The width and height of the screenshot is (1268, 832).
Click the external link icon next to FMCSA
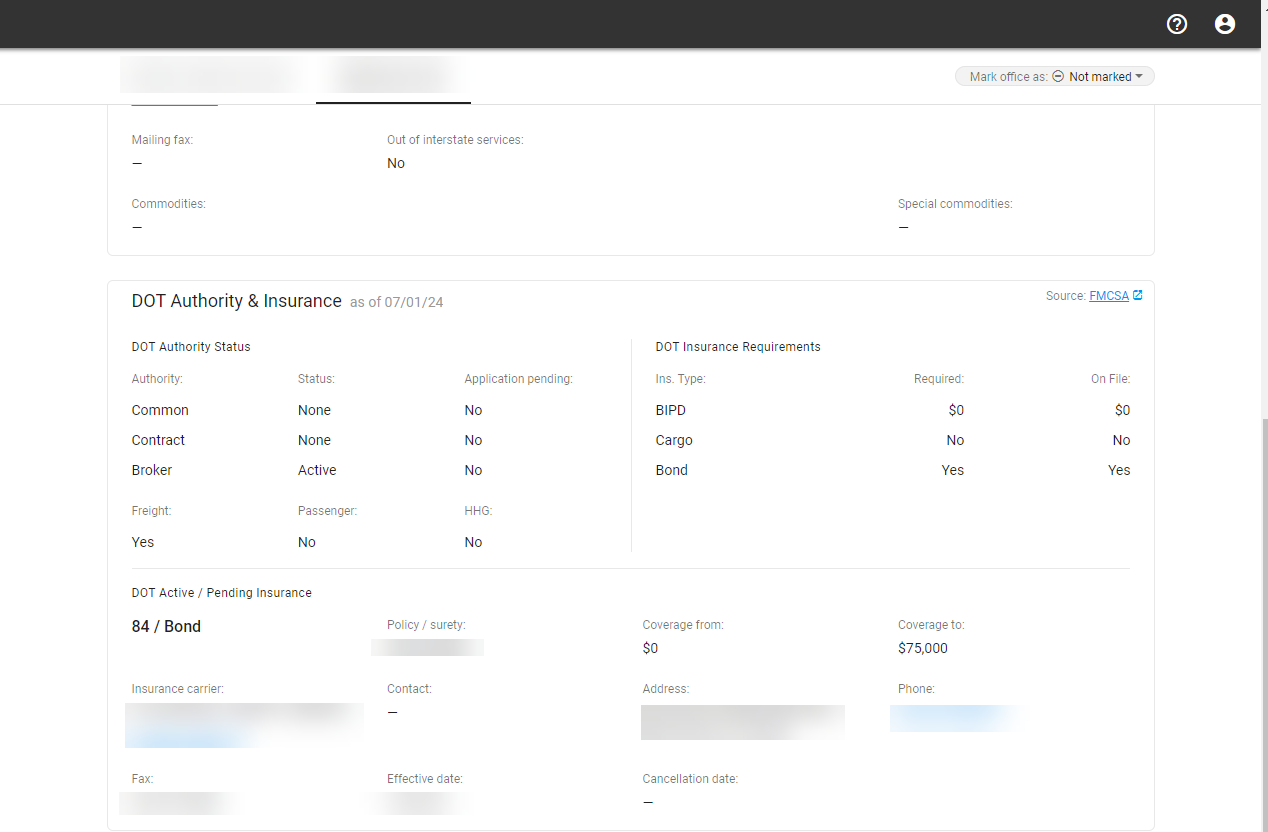pyautogui.click(x=1137, y=295)
